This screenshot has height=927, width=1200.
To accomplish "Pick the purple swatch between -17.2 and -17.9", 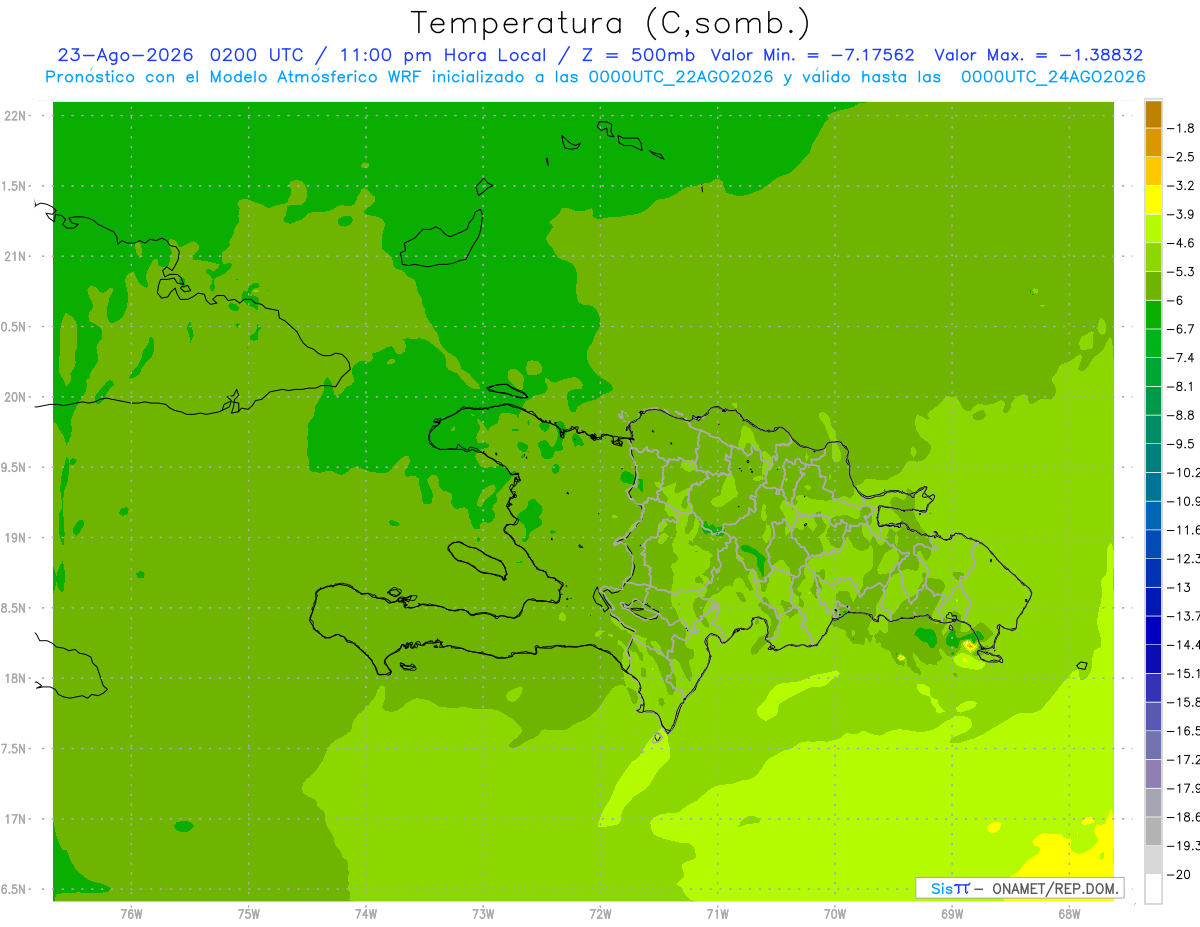I will point(1153,773).
